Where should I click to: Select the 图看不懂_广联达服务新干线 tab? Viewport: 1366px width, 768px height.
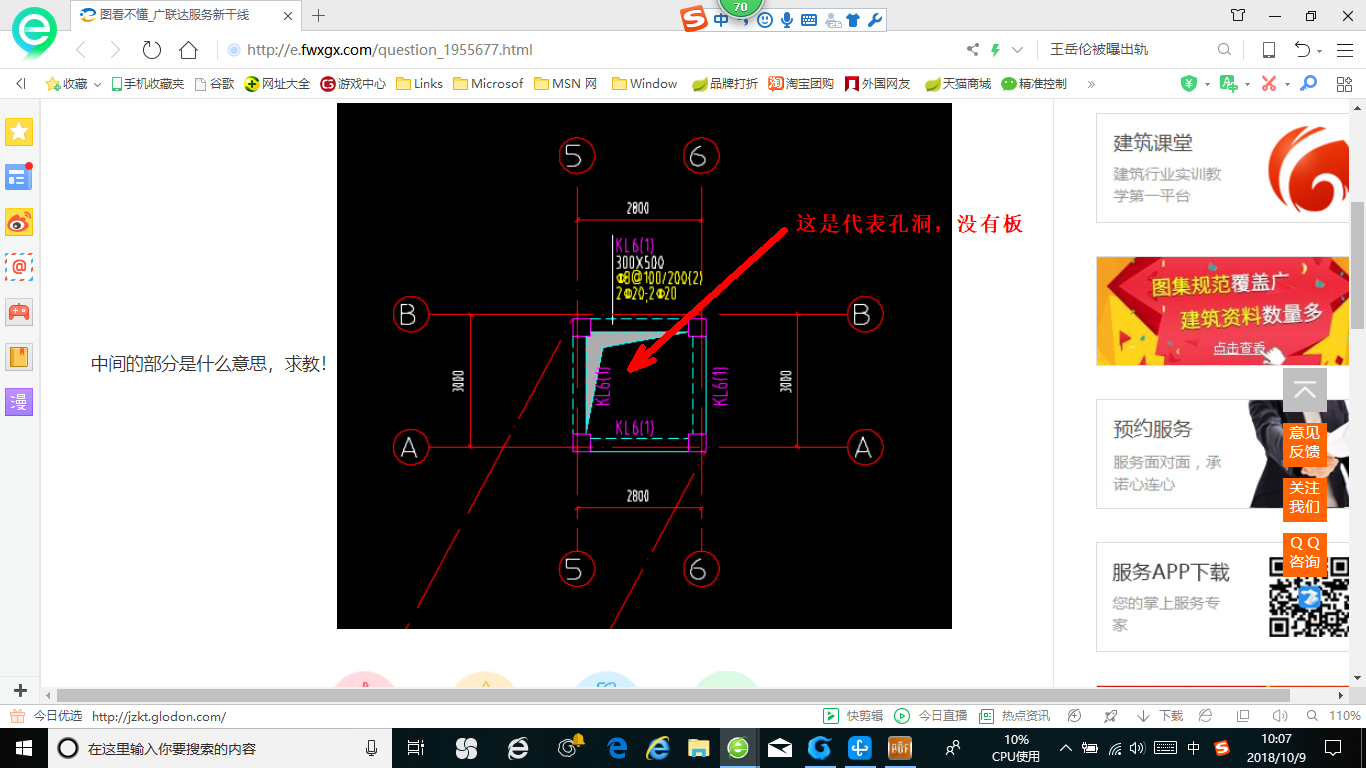[185, 15]
